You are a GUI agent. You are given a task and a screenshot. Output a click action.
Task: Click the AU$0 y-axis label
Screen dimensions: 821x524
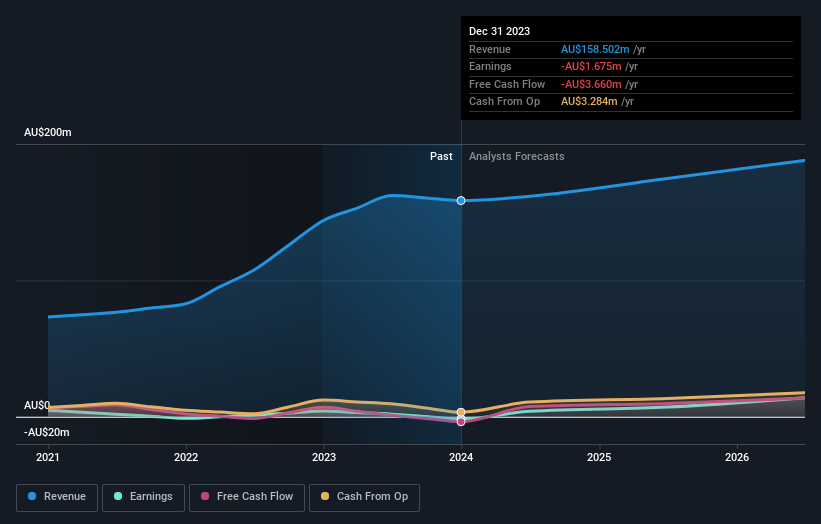[x=37, y=405]
